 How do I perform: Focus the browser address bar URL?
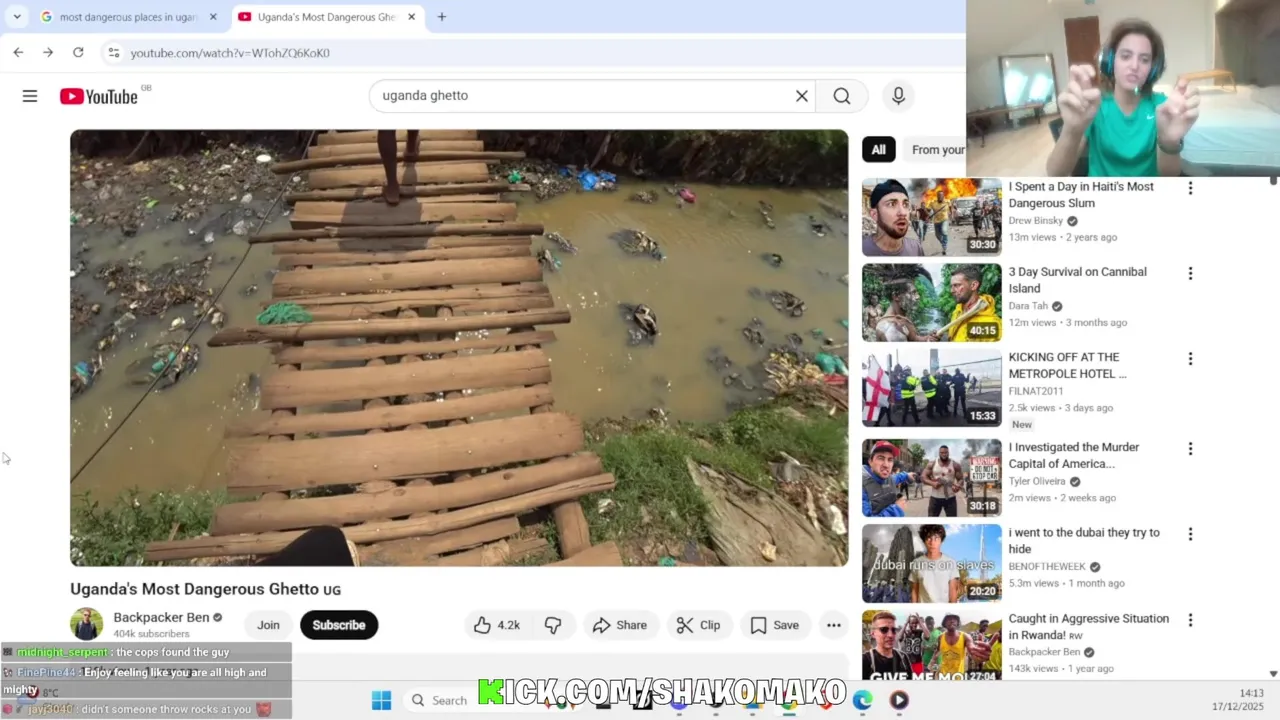tap(230, 52)
